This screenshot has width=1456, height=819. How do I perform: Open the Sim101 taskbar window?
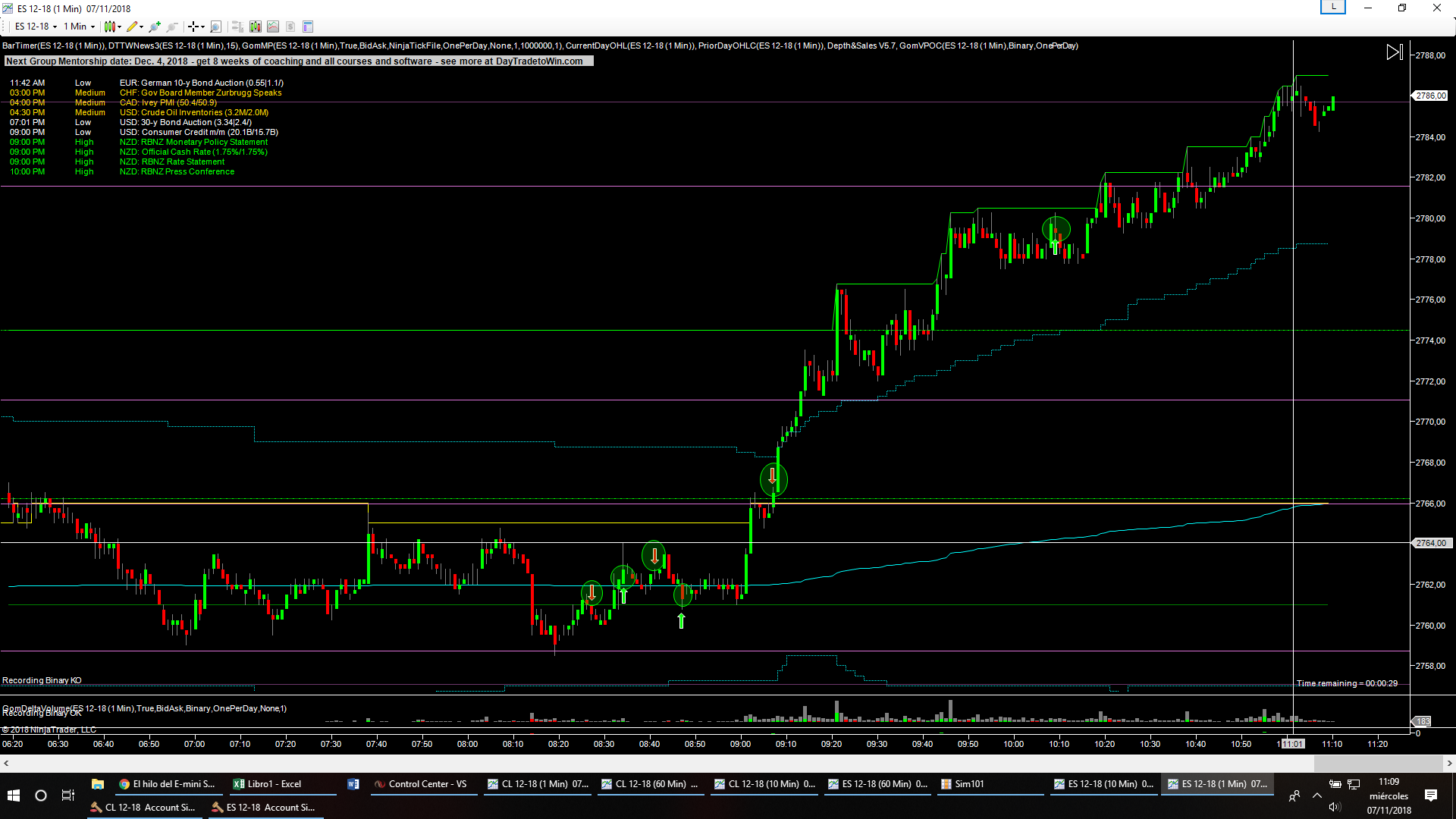point(968,784)
